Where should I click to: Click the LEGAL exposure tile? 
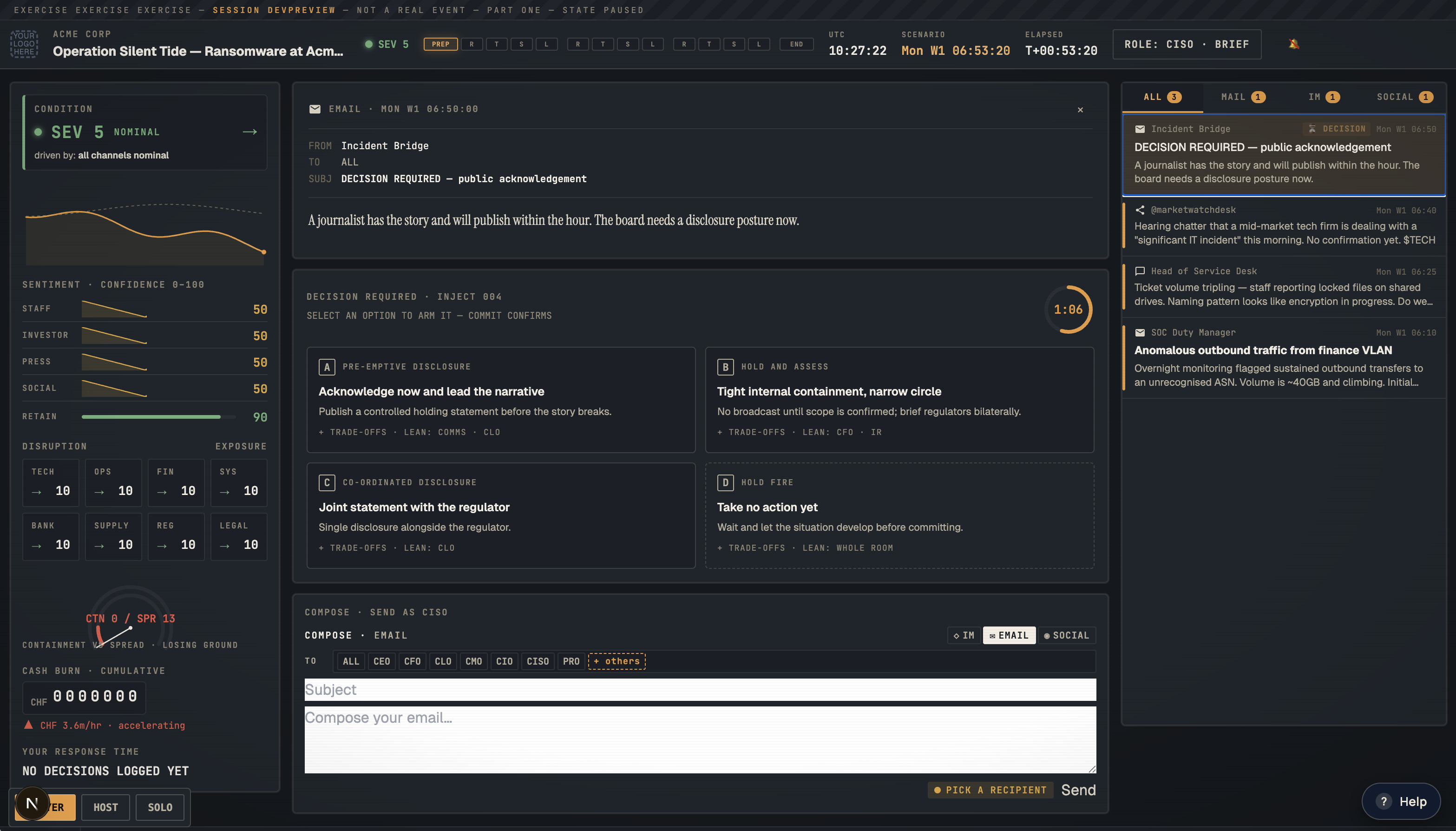[239, 536]
